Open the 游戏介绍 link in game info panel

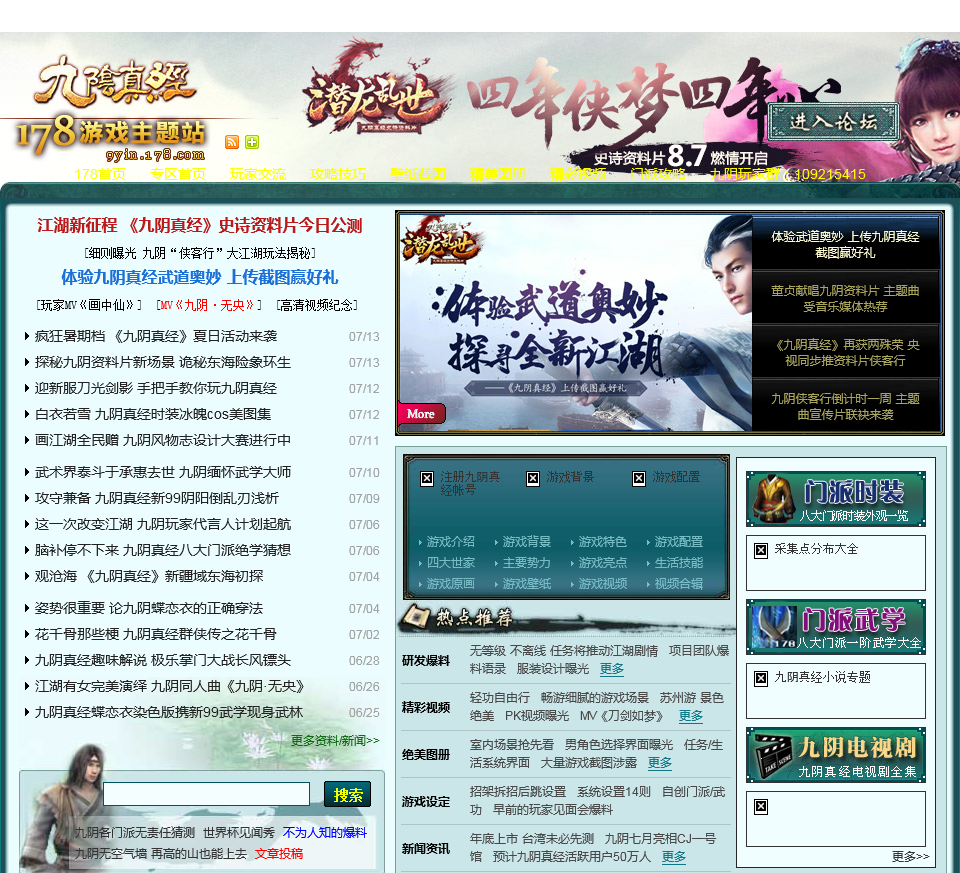pyautogui.click(x=450, y=542)
